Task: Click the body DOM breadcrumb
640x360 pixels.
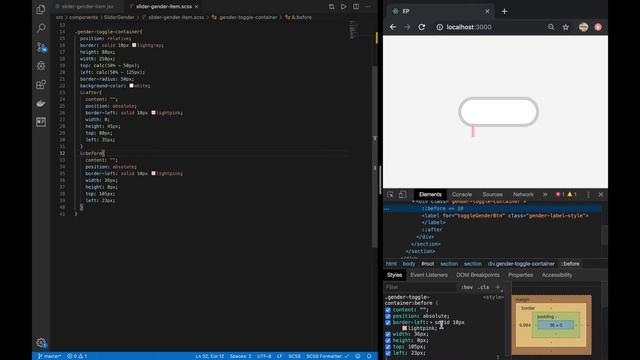Action: 409,264
